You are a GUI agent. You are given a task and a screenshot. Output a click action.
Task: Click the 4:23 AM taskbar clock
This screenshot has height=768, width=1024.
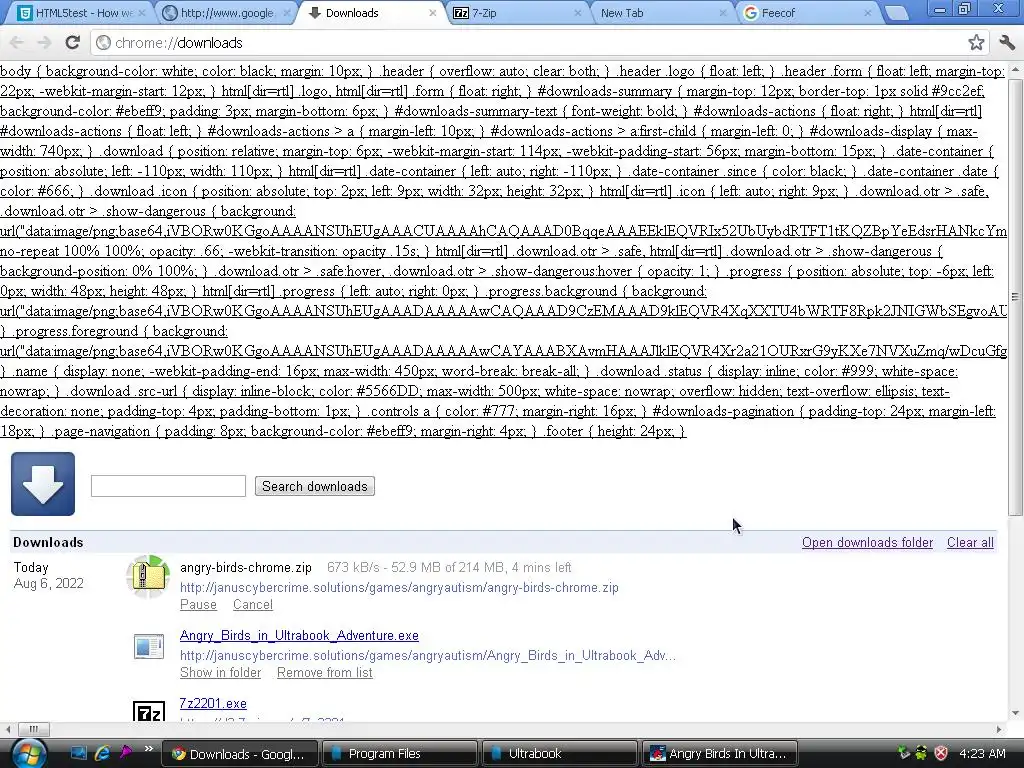[983, 754]
